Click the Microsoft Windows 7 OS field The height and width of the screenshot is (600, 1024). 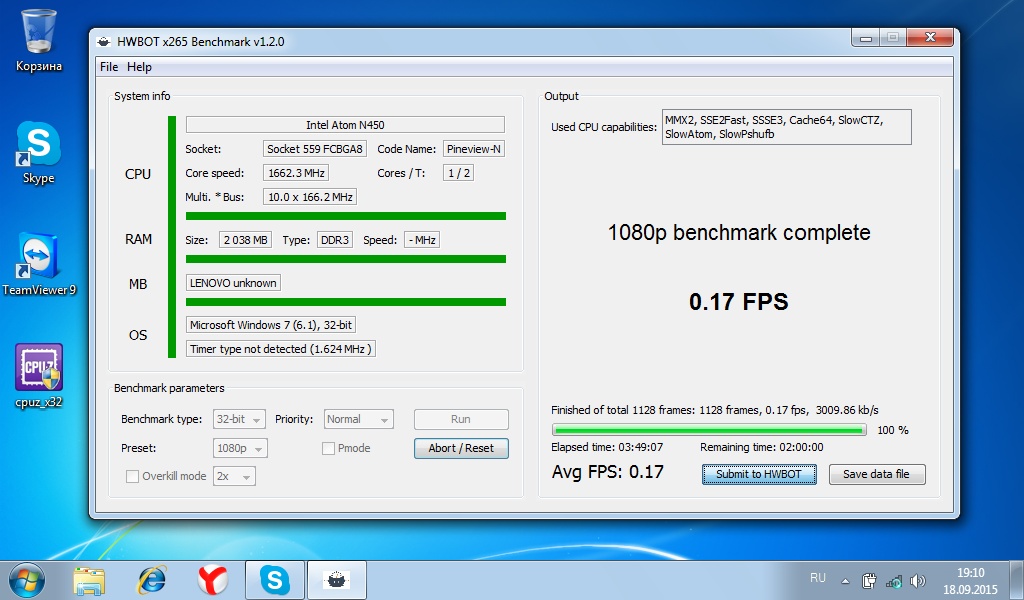271,325
